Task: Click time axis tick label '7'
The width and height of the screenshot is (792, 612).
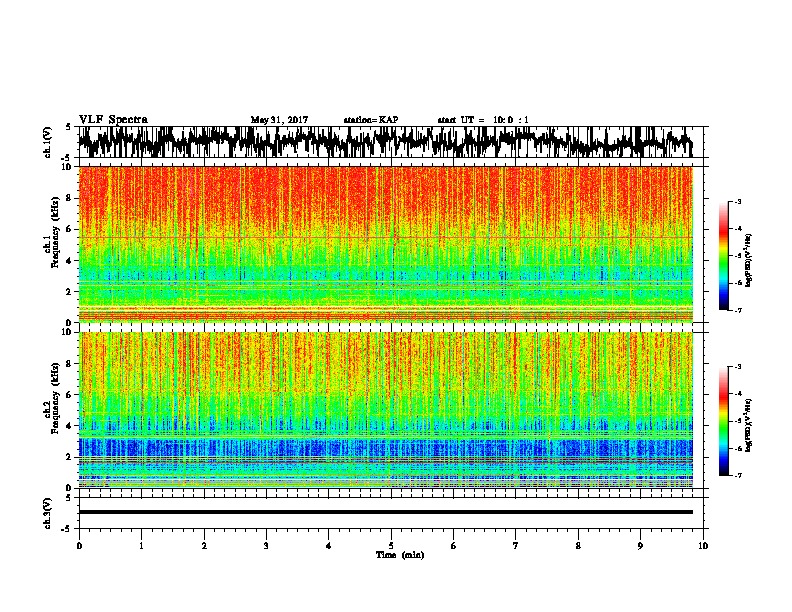Action: pyautogui.click(x=516, y=546)
